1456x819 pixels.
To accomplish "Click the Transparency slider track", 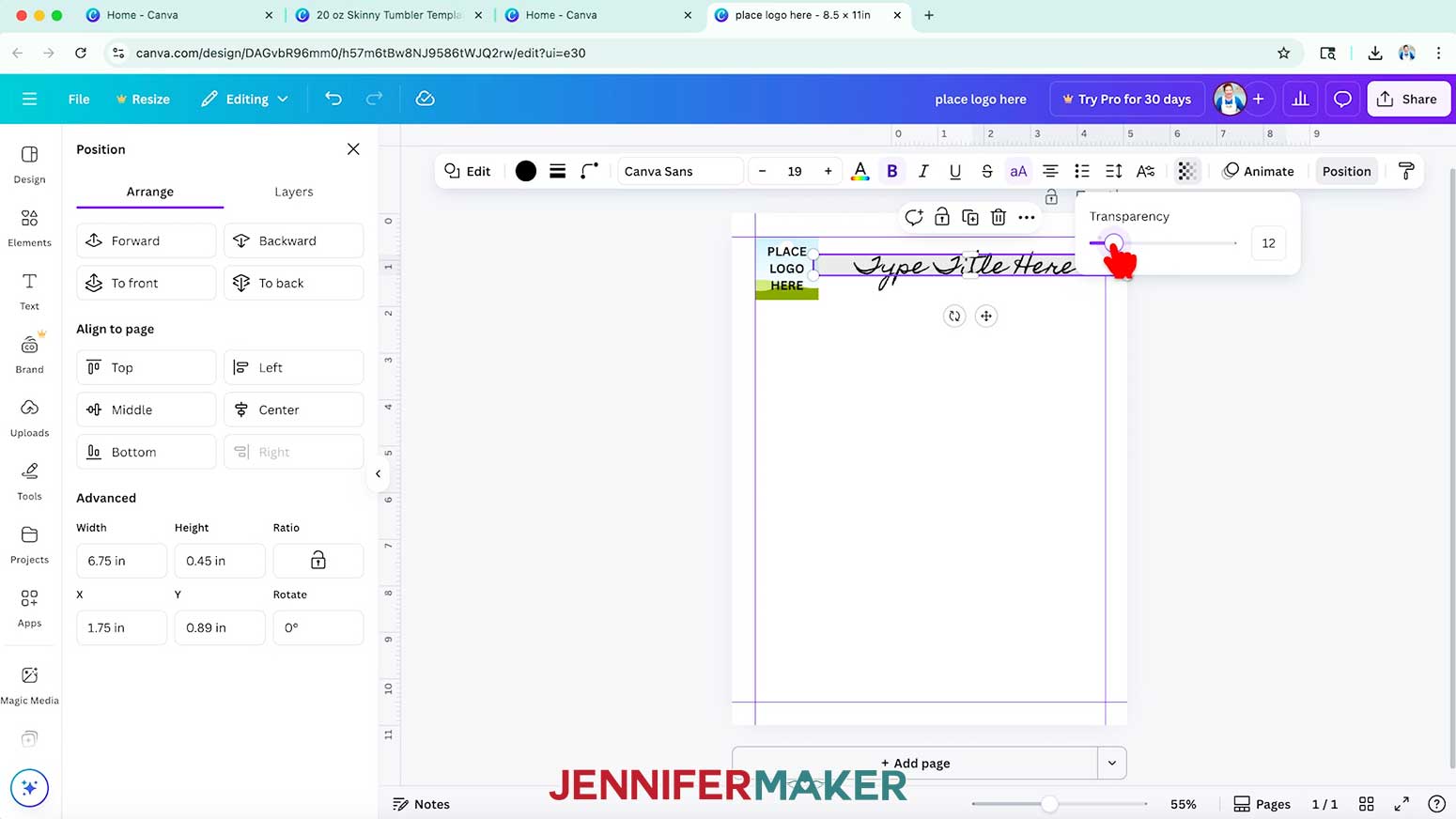I will pyautogui.click(x=1163, y=243).
